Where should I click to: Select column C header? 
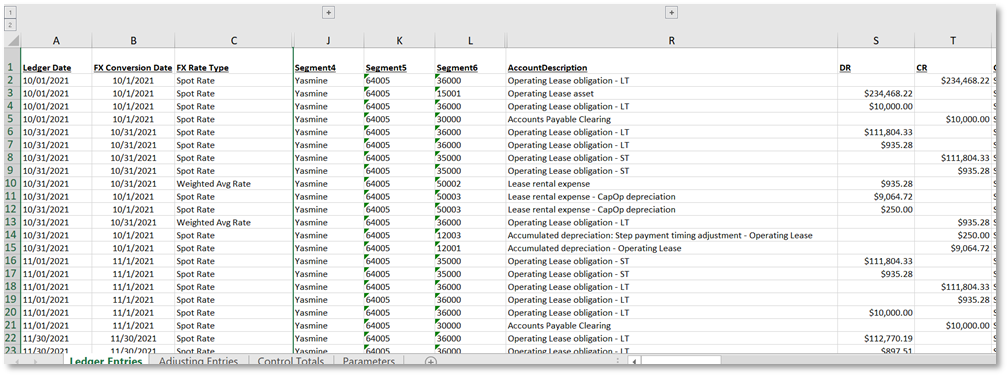[x=234, y=40]
